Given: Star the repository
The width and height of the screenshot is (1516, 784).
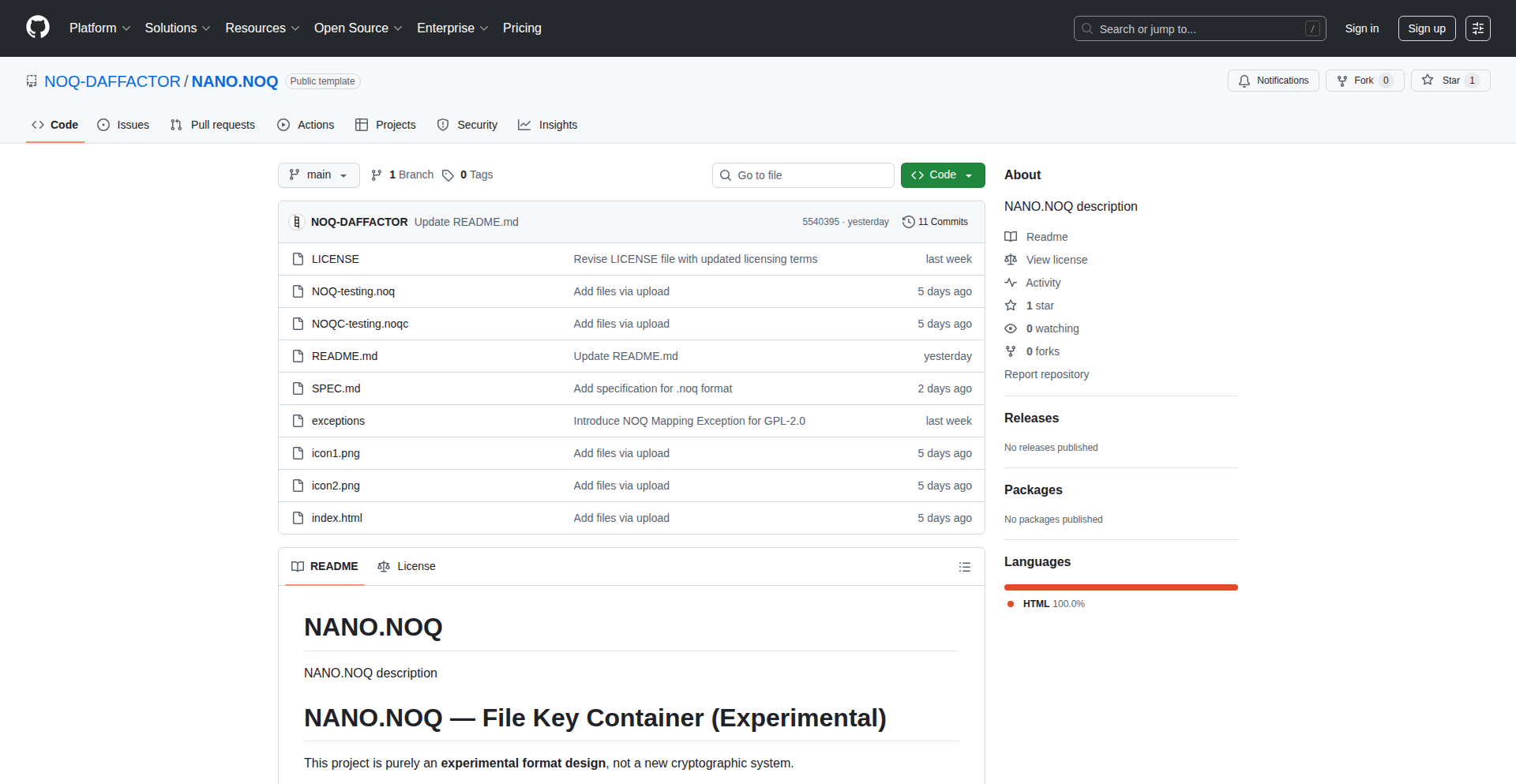Looking at the screenshot, I should tap(1450, 80).
